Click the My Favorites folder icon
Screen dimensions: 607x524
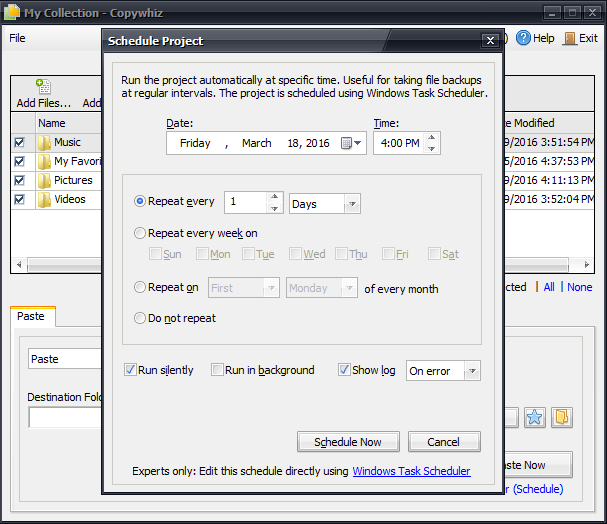pos(44,161)
